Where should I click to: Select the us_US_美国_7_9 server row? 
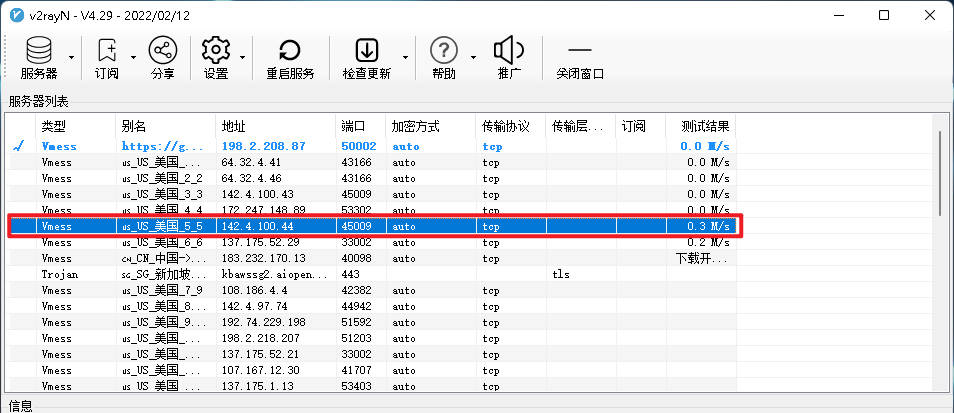pos(371,290)
